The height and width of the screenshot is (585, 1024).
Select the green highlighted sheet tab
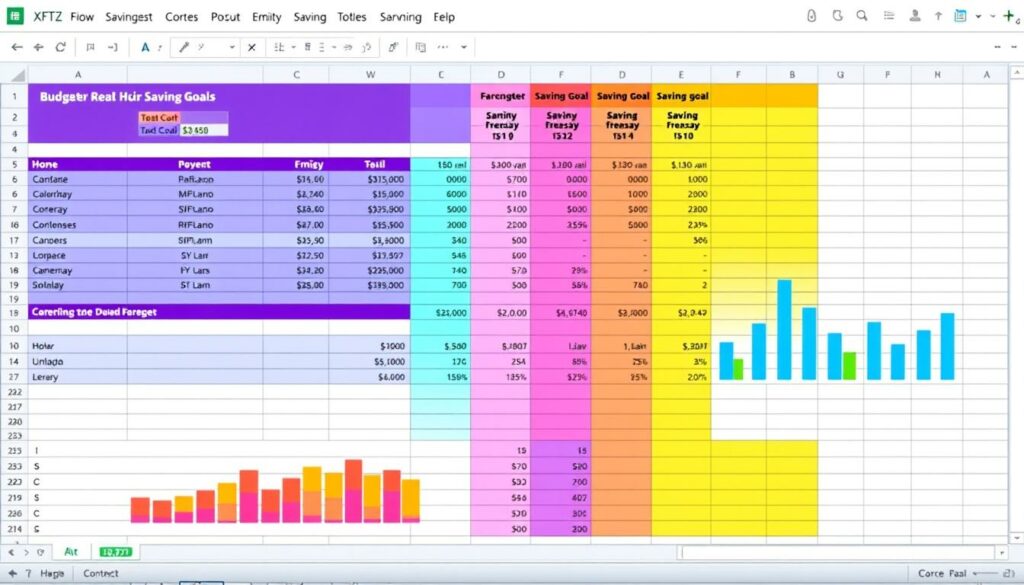point(116,552)
